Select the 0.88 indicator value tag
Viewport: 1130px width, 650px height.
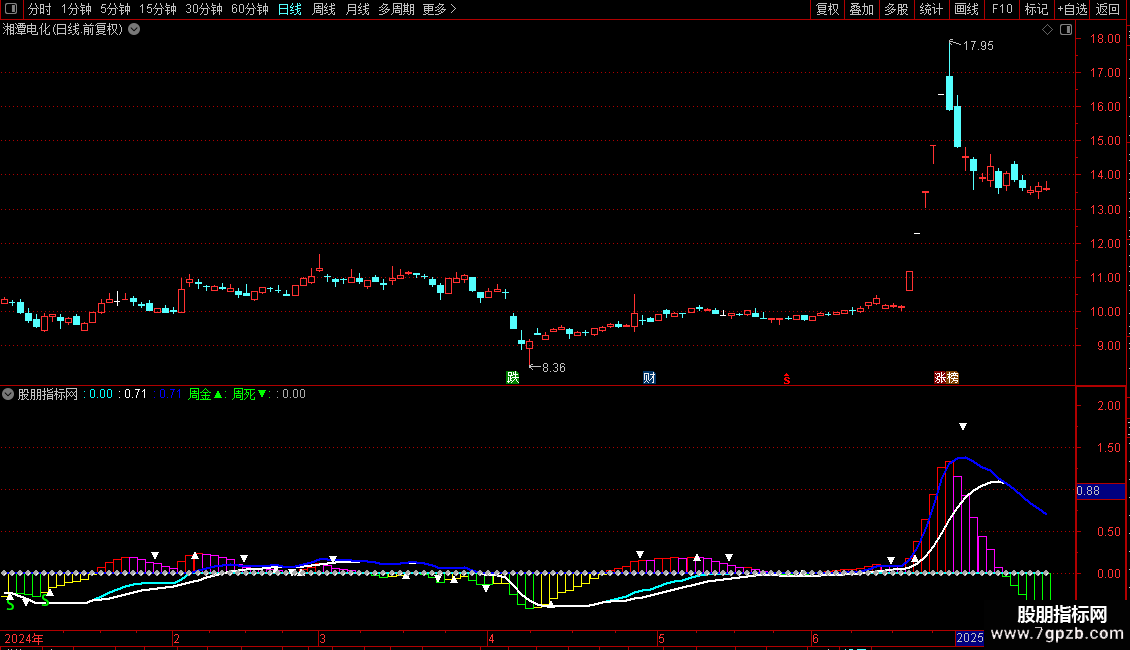click(1100, 491)
